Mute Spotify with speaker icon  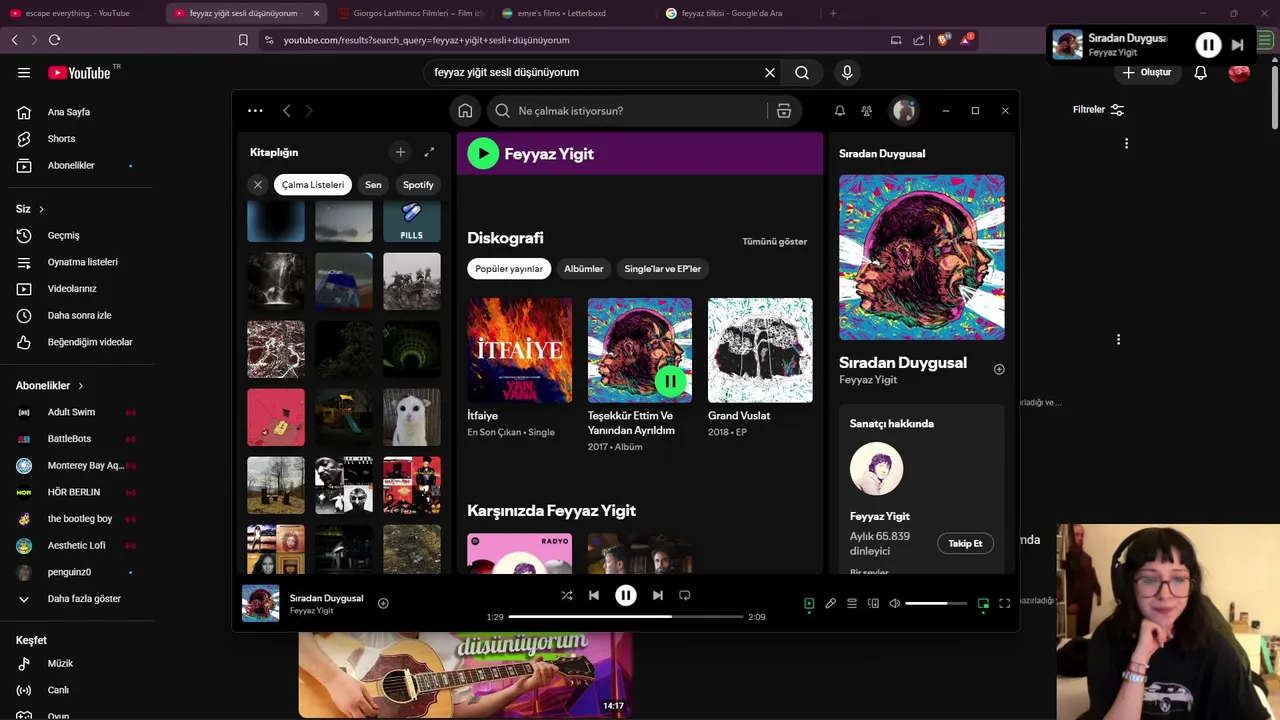[x=895, y=604]
